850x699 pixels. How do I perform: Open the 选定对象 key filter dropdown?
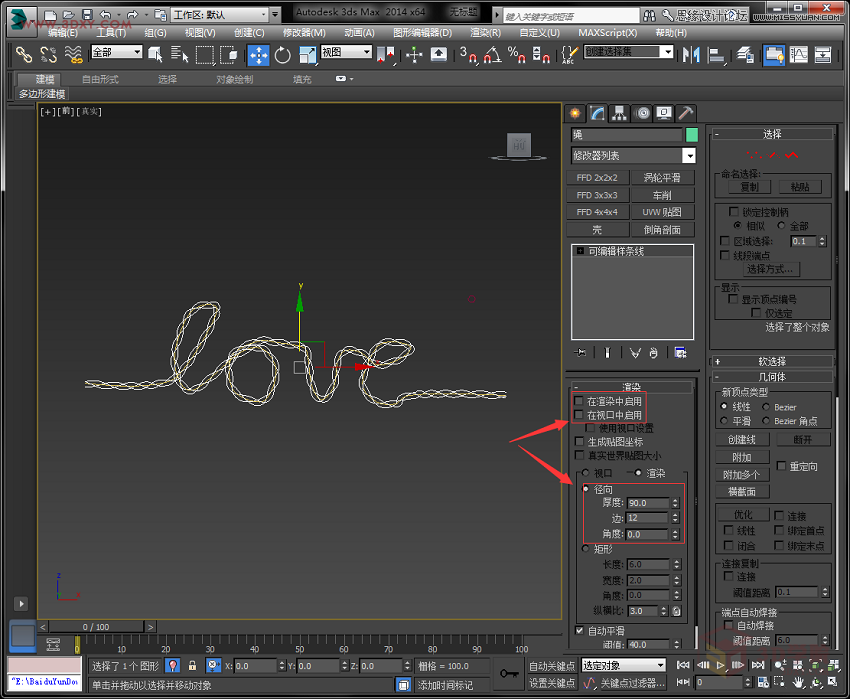(x=623, y=665)
